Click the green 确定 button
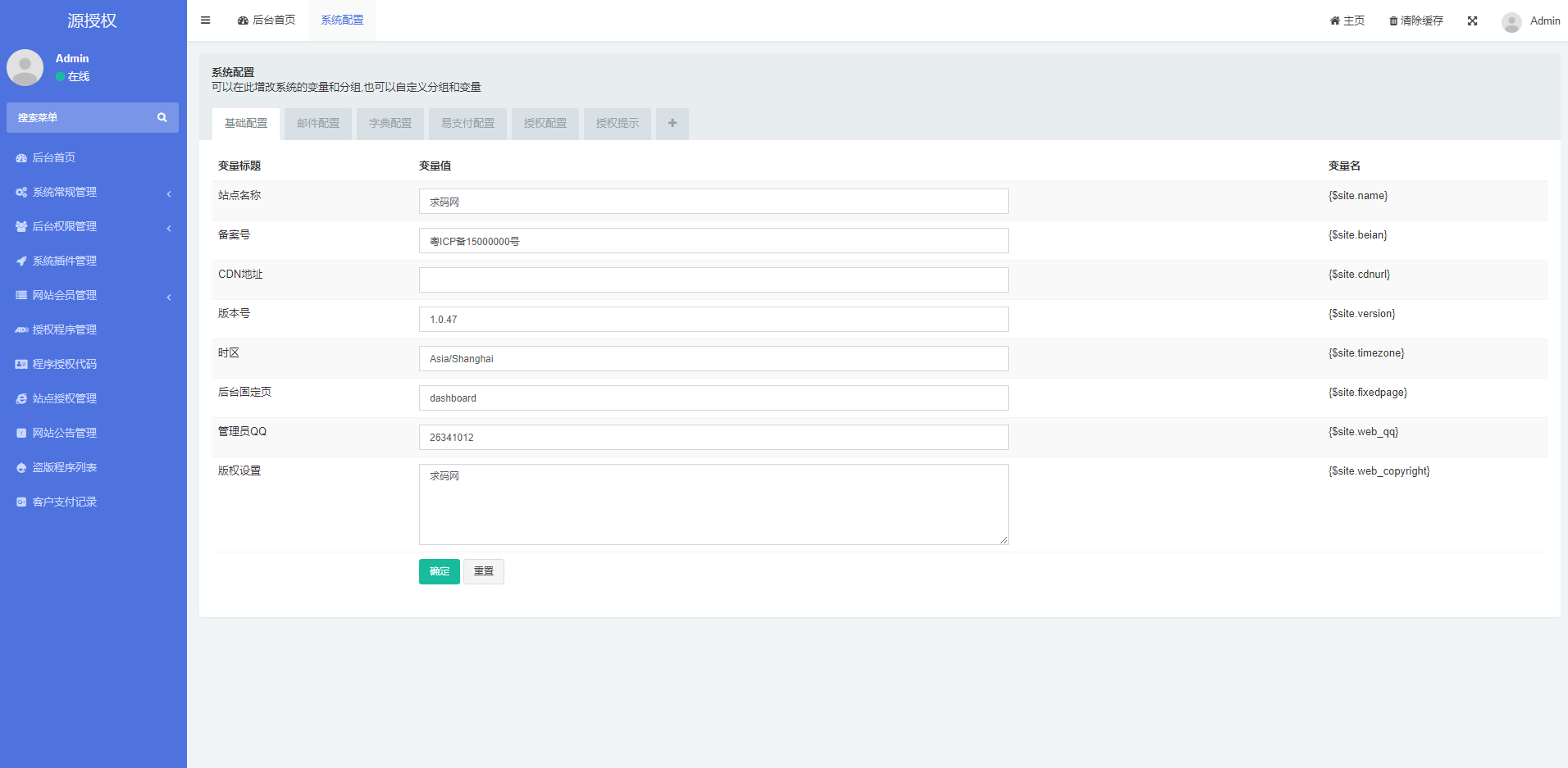The width and height of the screenshot is (1568, 768). [439, 571]
